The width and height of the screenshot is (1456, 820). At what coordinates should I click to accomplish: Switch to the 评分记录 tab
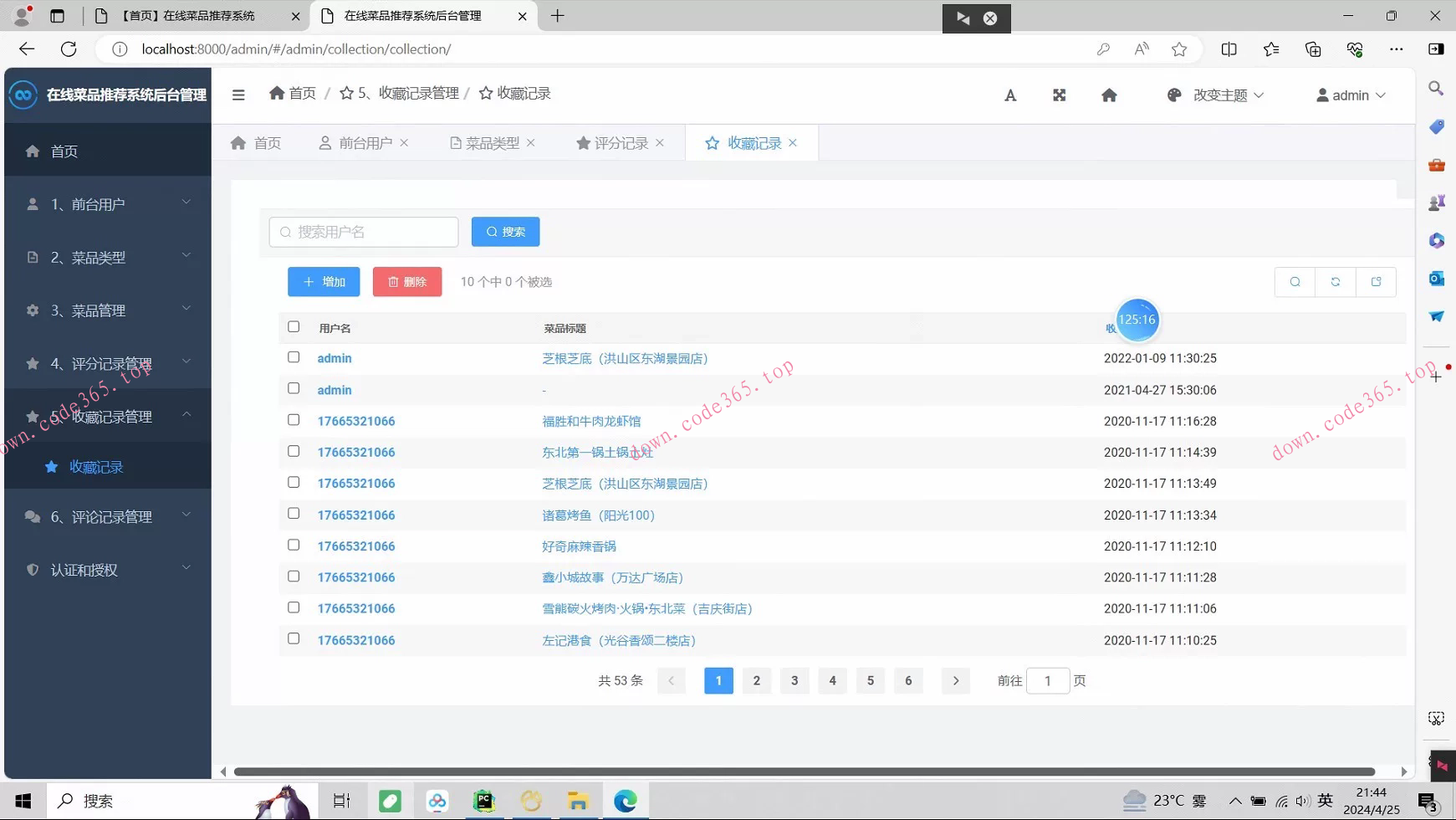pyautogui.click(x=619, y=142)
